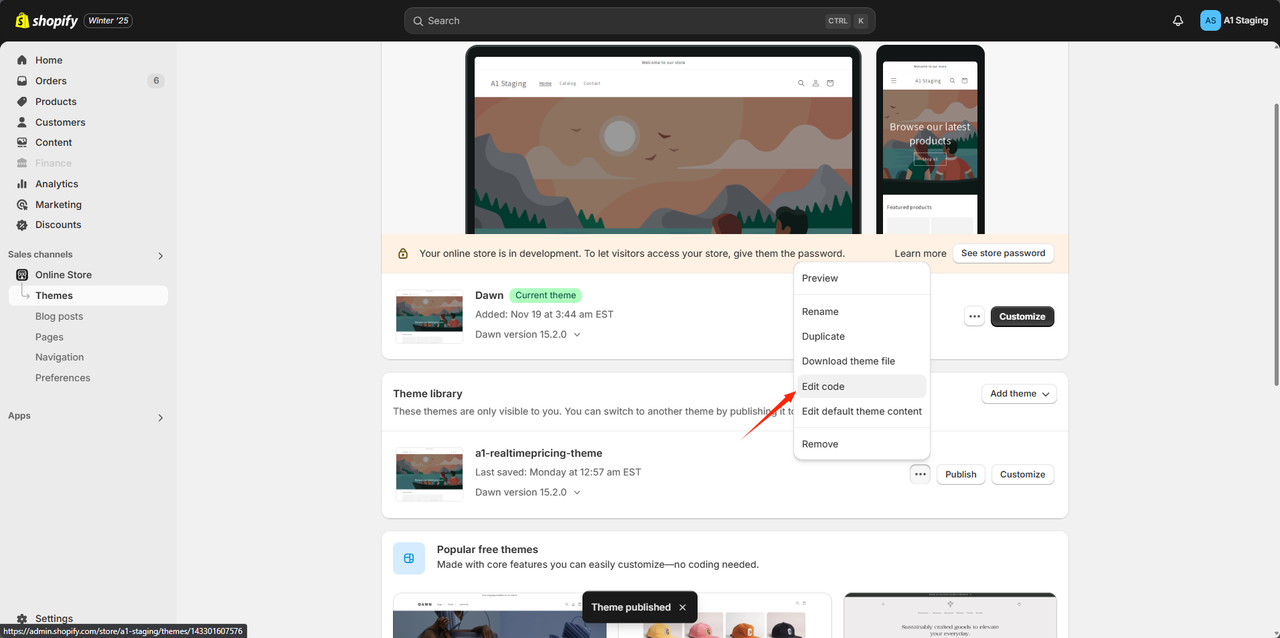Click the Theme library heading
Image resolution: width=1280 pixels, height=638 pixels.
point(428,394)
